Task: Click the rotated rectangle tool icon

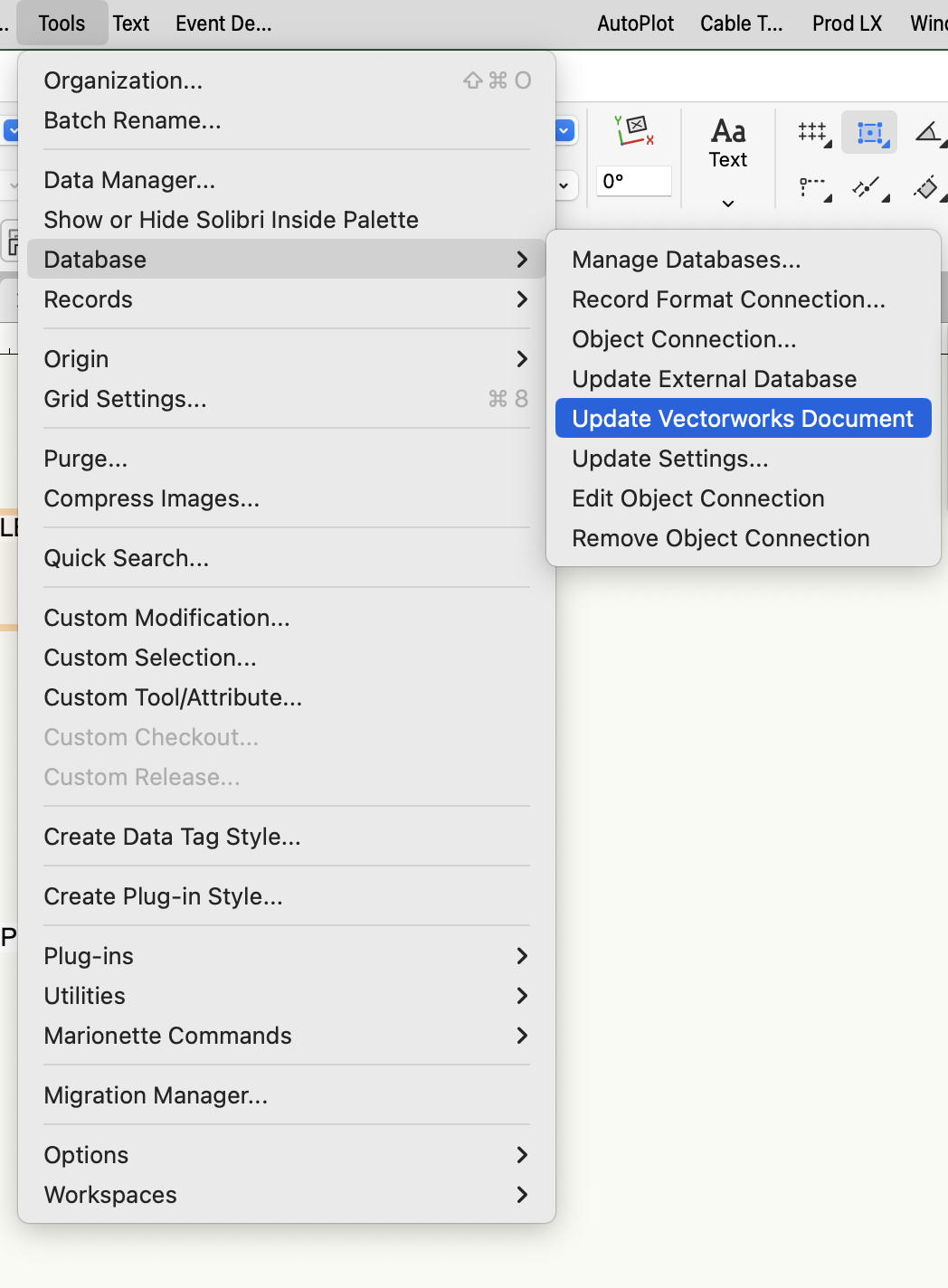Action: [926, 188]
